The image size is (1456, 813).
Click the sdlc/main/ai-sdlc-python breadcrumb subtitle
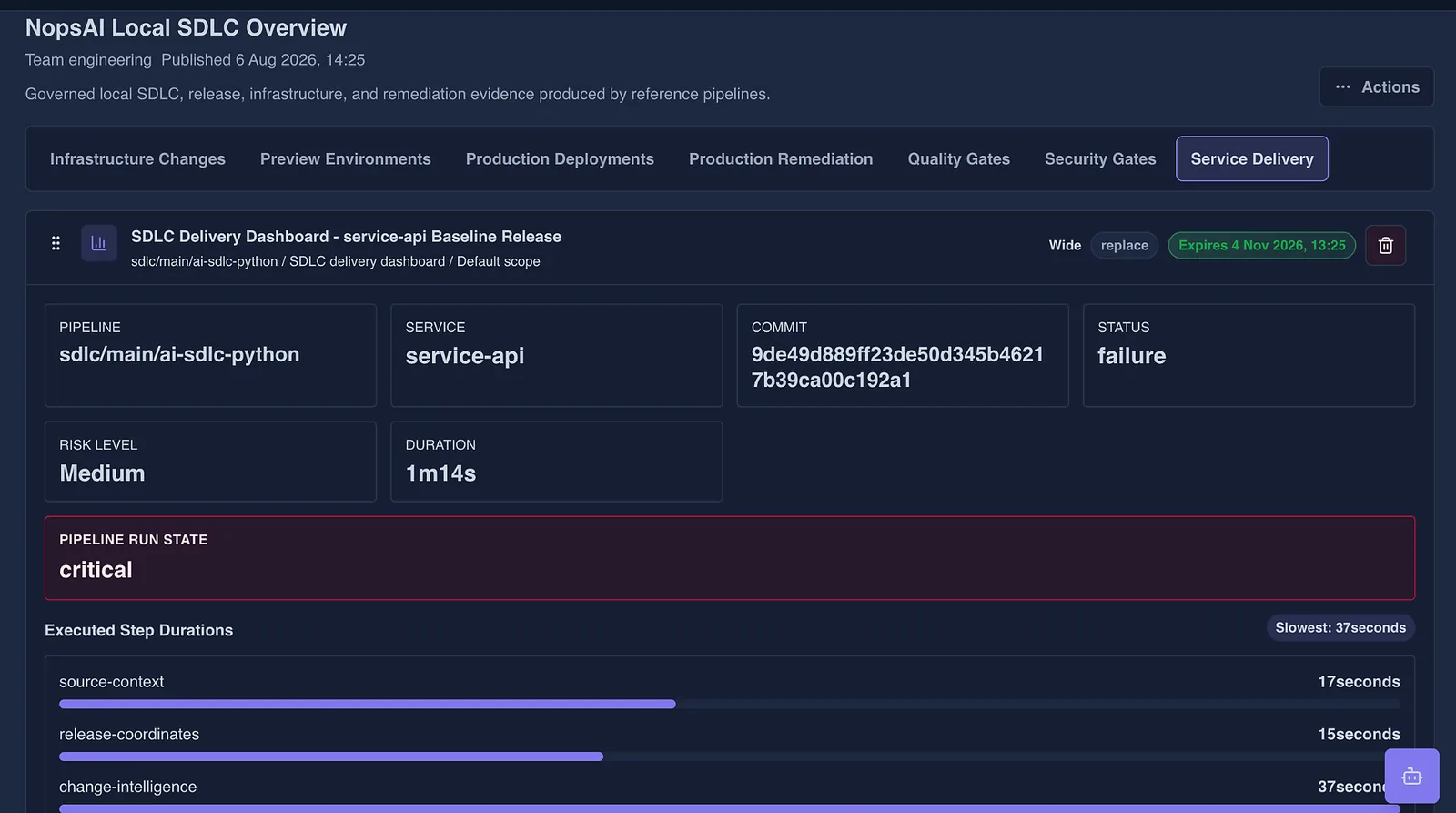point(336,261)
